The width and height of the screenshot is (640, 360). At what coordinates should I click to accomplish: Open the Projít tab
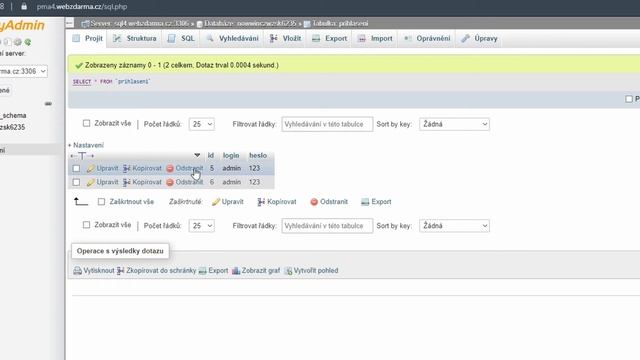[x=88, y=38]
